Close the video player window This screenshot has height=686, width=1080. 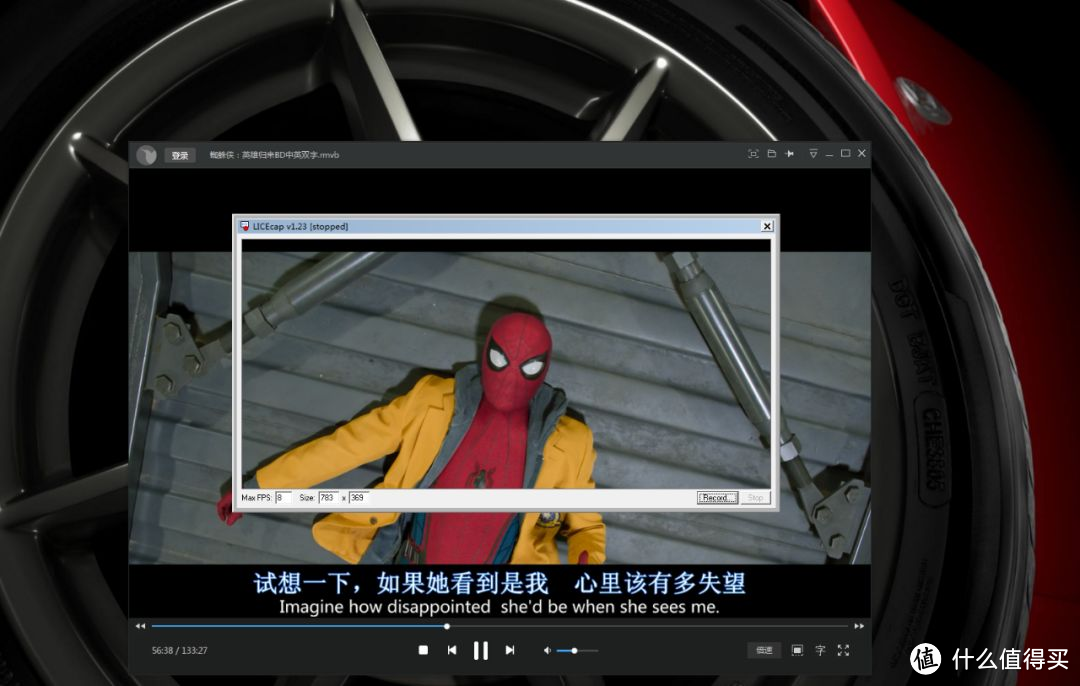(x=862, y=154)
